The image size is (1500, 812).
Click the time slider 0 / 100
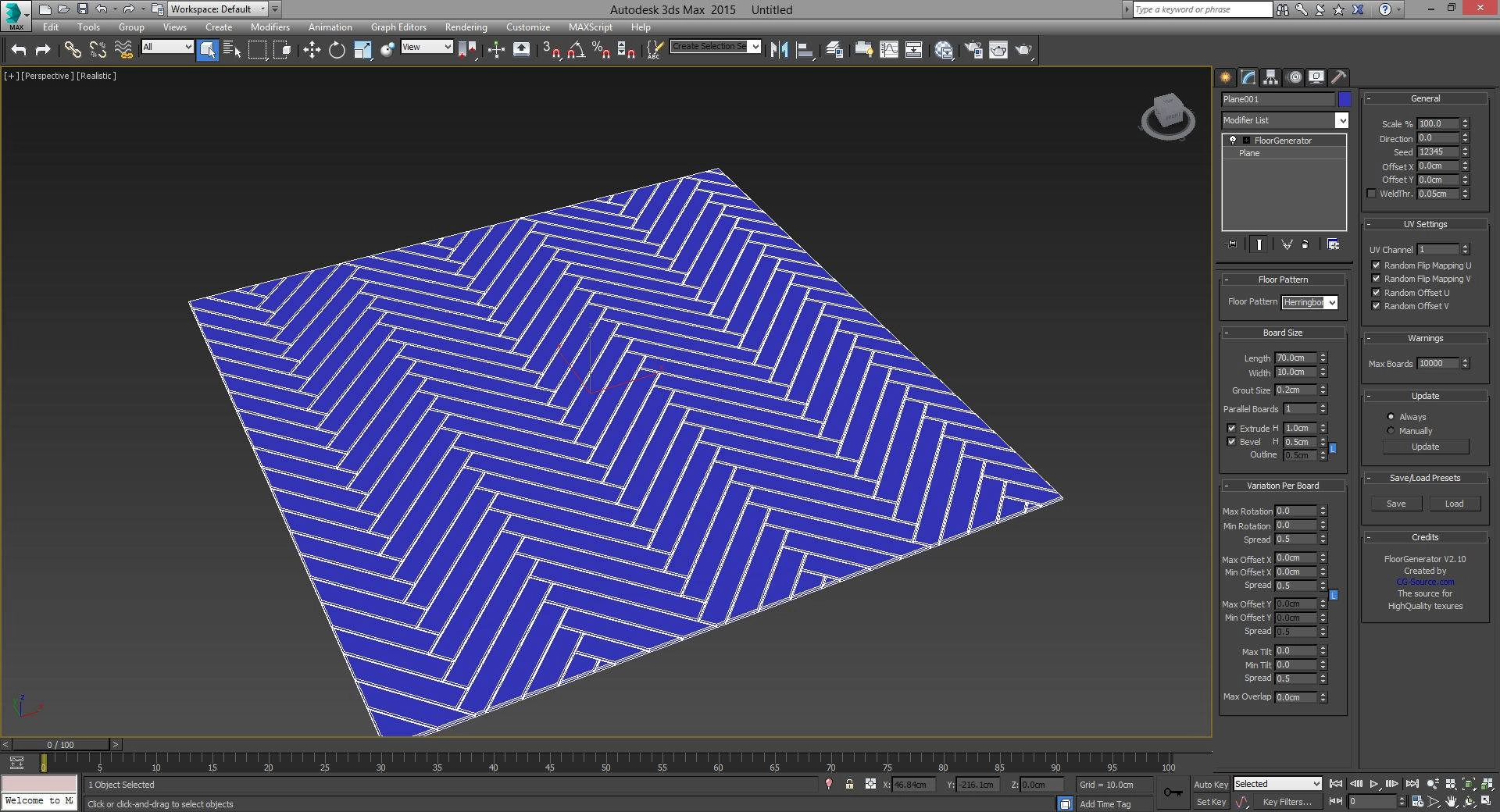(x=60, y=745)
